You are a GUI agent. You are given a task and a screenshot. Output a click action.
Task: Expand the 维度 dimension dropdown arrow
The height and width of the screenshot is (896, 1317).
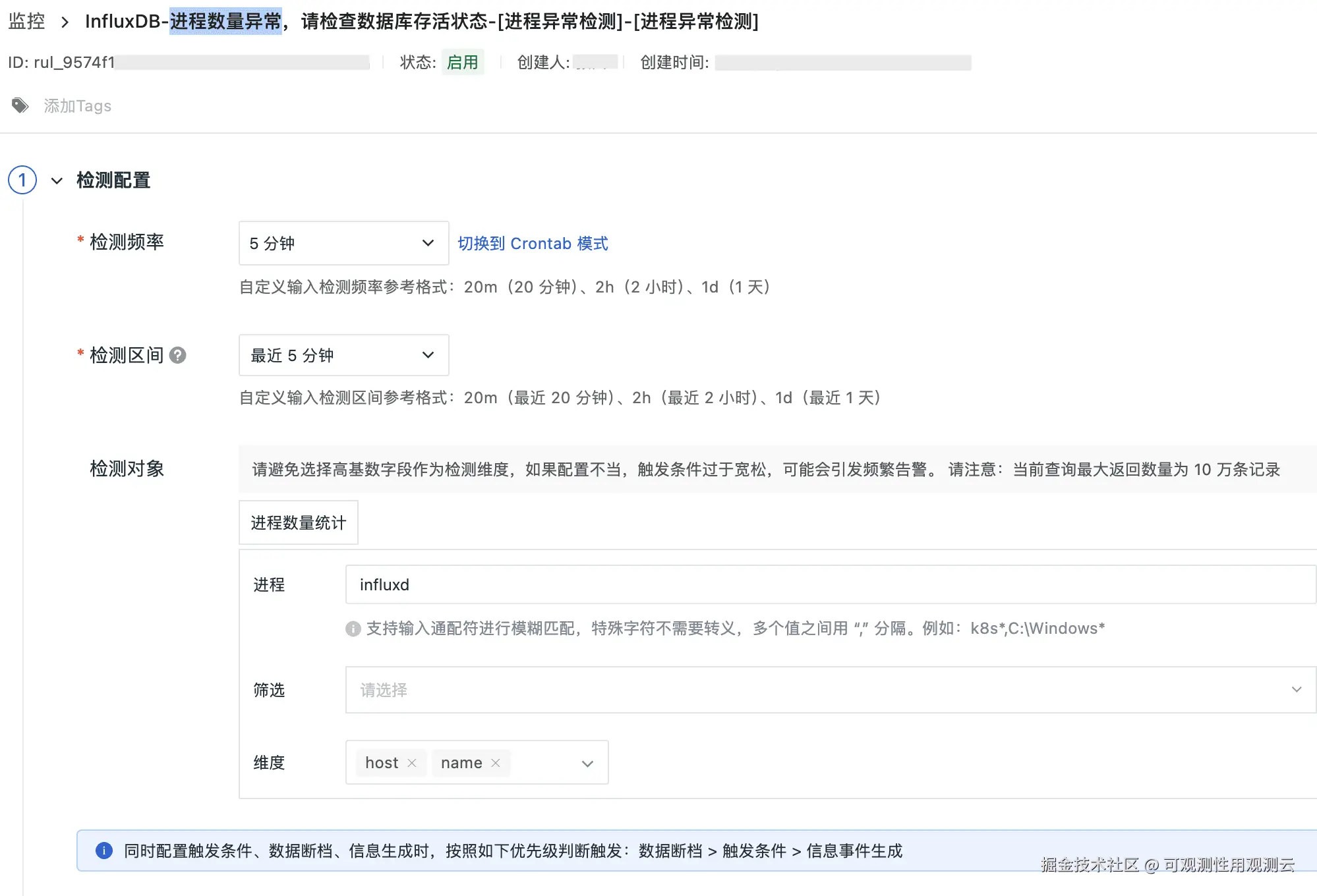(x=587, y=764)
